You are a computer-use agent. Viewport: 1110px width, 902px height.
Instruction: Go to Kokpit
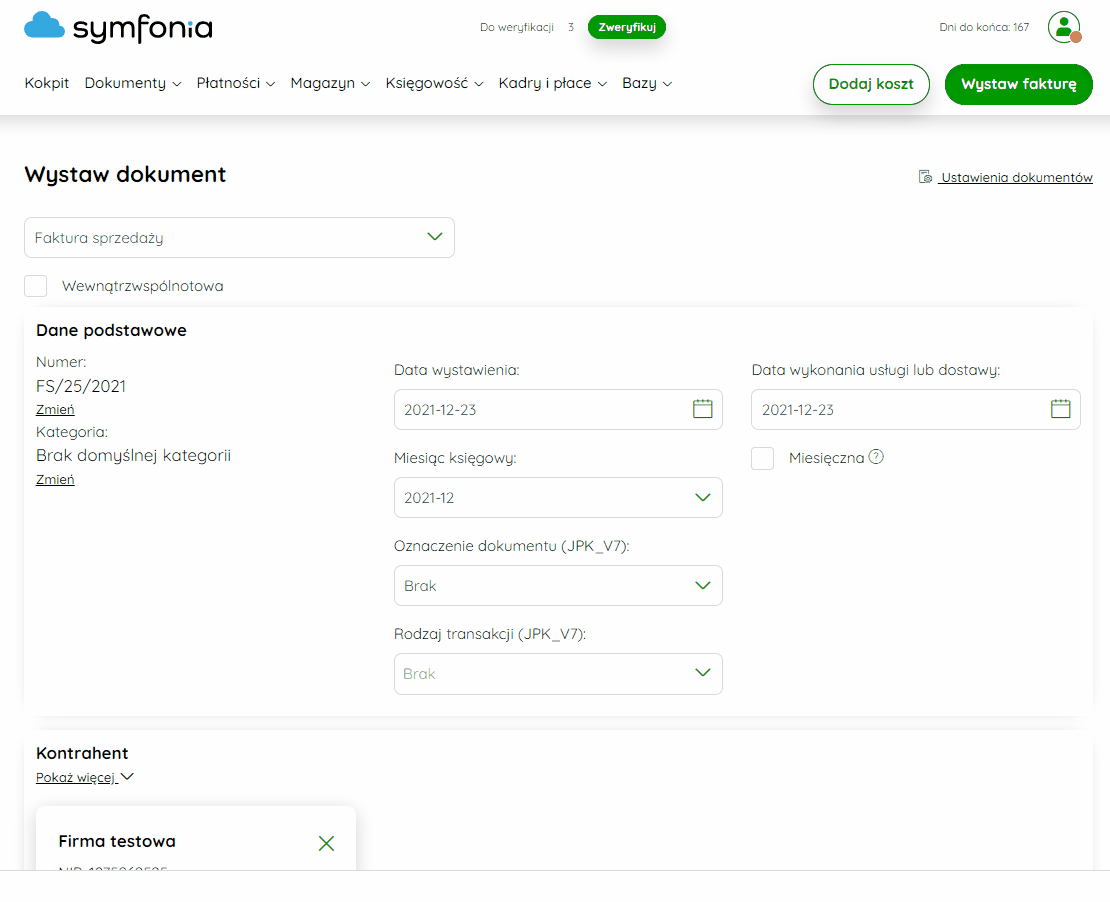(47, 83)
